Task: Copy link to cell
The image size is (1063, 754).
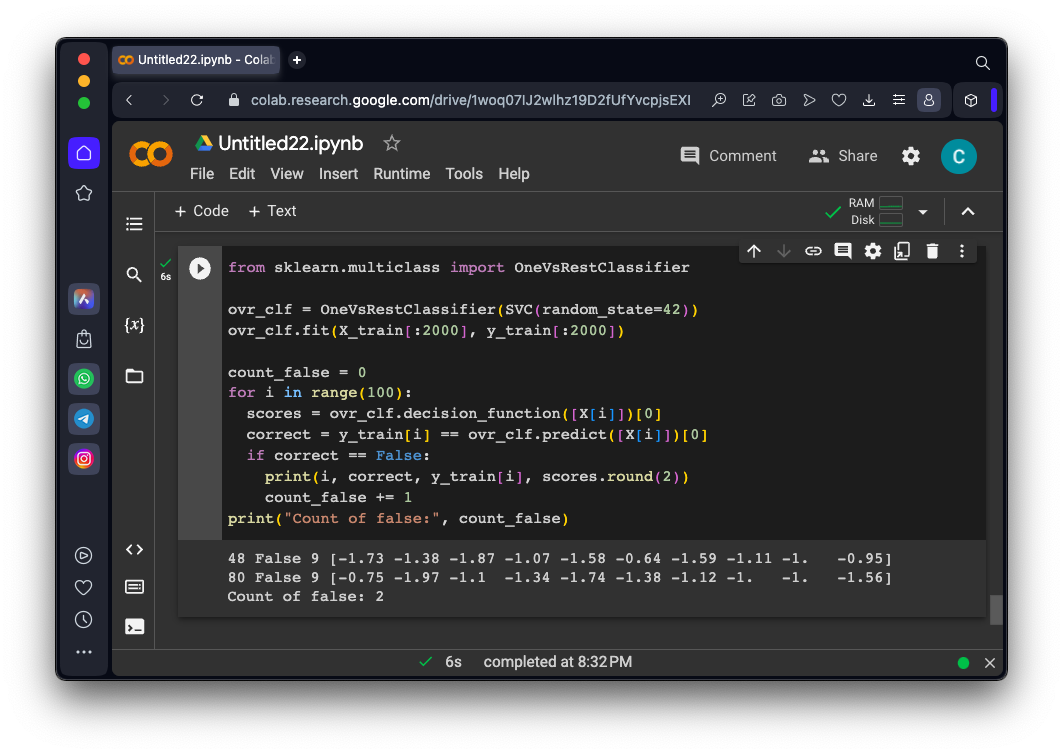Action: click(813, 251)
